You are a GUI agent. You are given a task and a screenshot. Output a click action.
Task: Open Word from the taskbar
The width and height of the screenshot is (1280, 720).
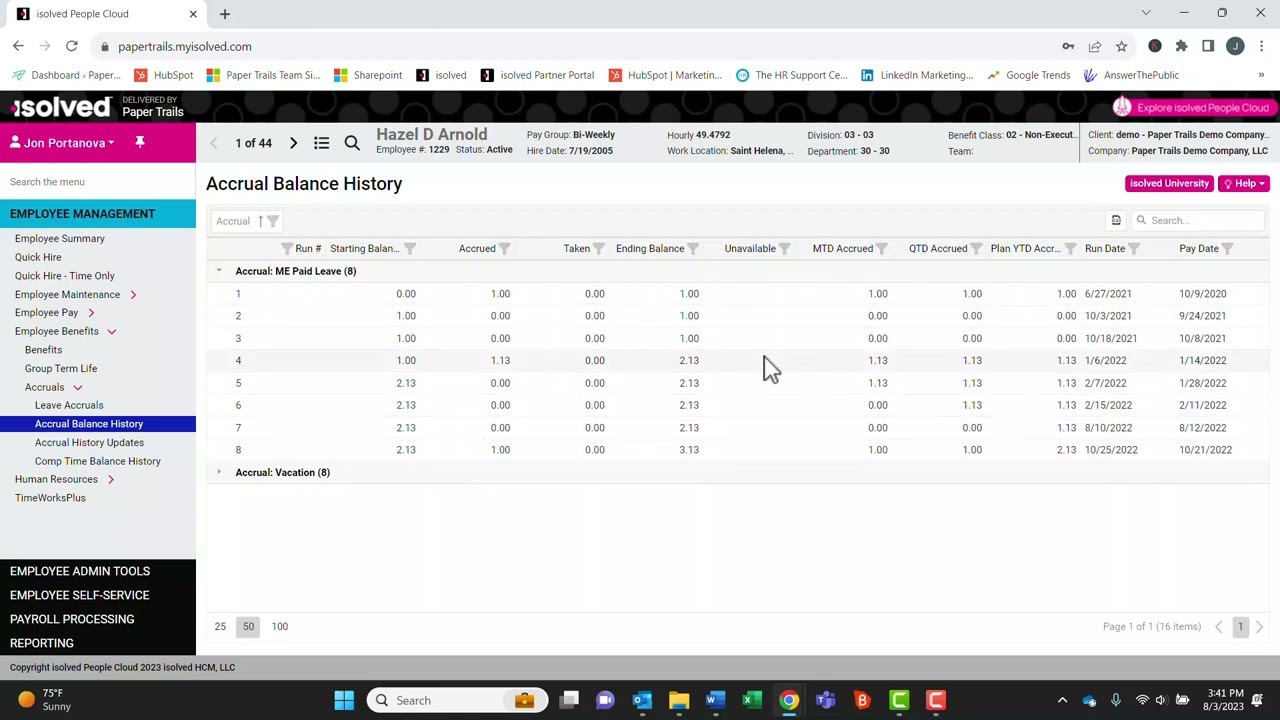point(715,700)
